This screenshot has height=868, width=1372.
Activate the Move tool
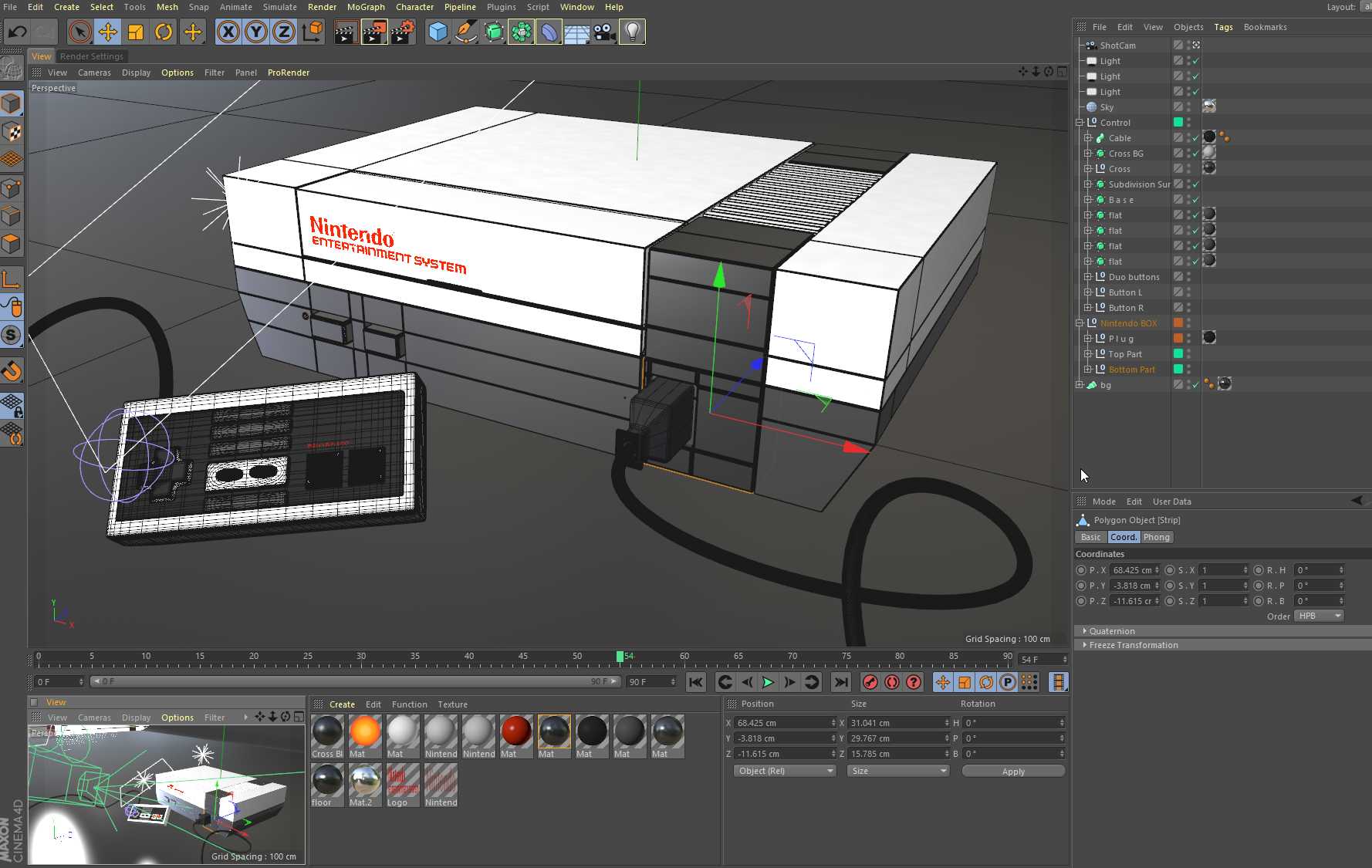pyautogui.click(x=108, y=32)
